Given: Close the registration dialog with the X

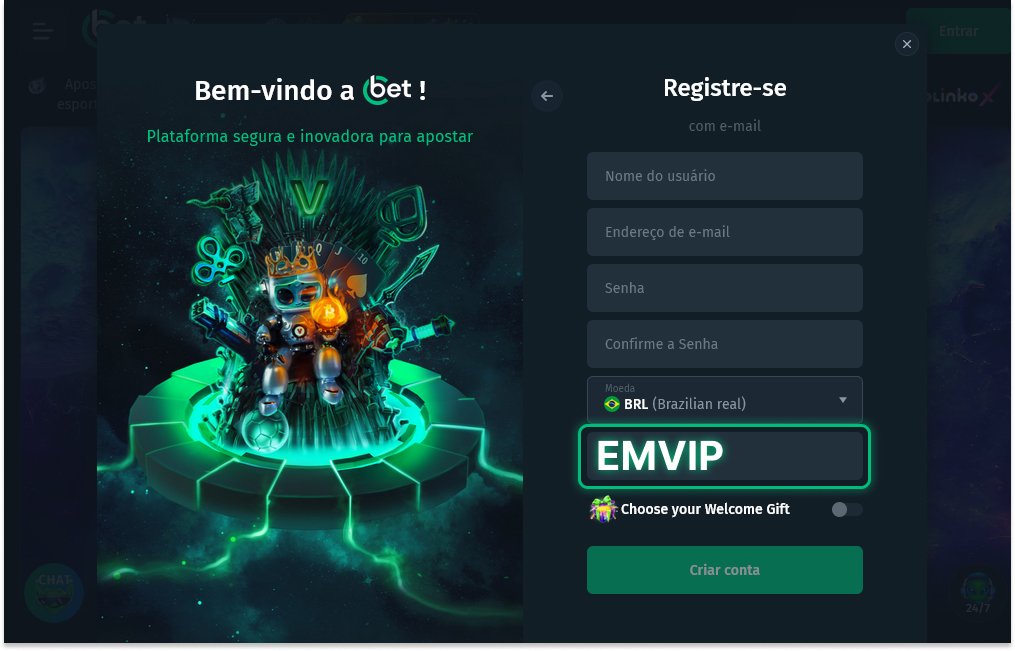Looking at the screenshot, I should tap(906, 44).
